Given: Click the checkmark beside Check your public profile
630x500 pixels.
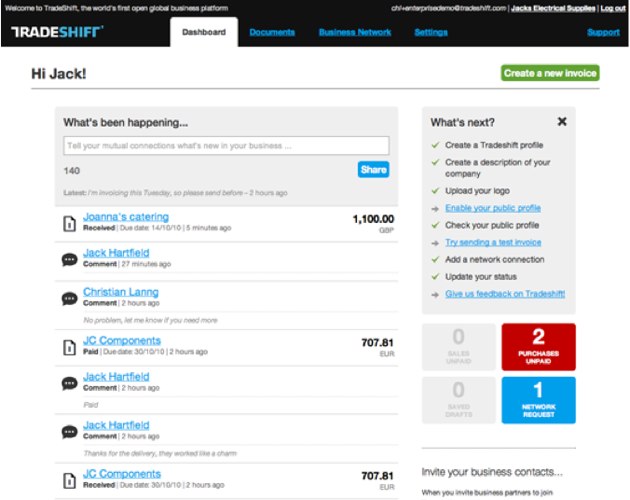Looking at the screenshot, I should [x=435, y=225].
